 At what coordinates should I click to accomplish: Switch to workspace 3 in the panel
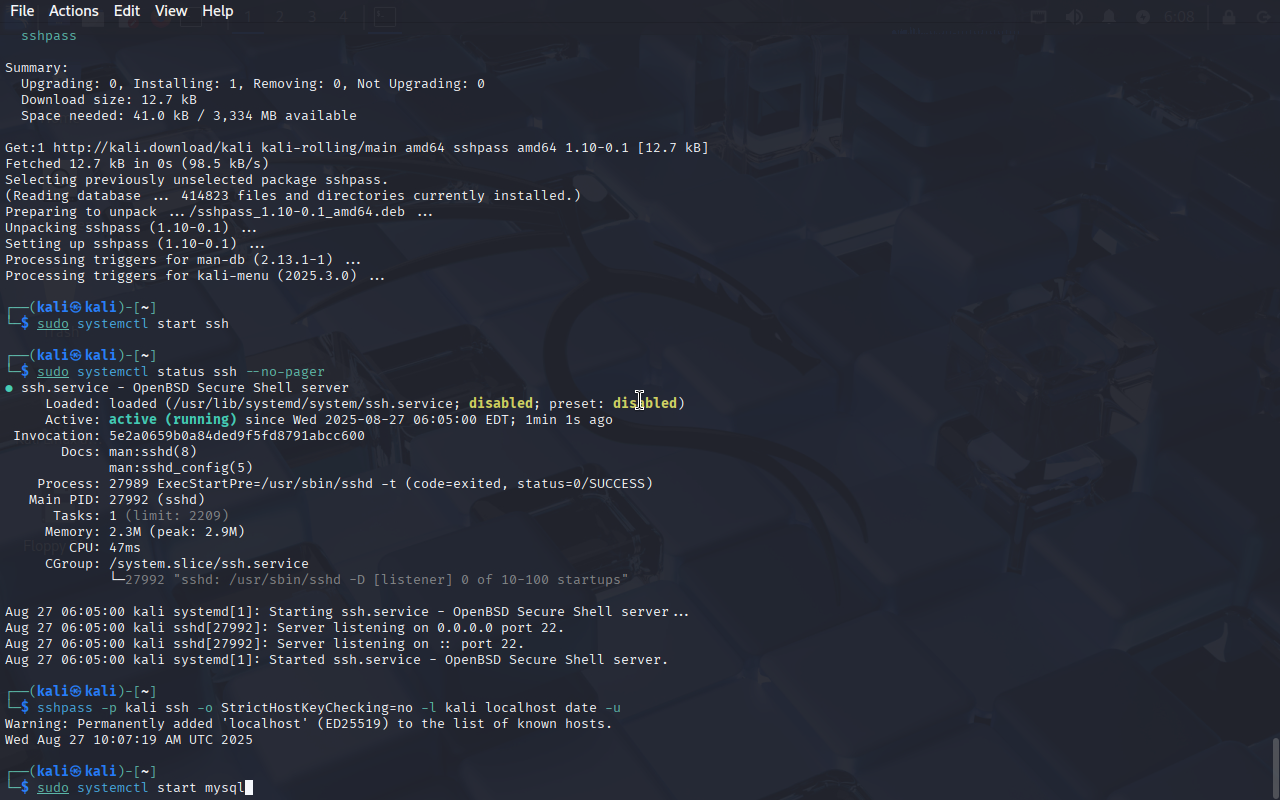[312, 17]
